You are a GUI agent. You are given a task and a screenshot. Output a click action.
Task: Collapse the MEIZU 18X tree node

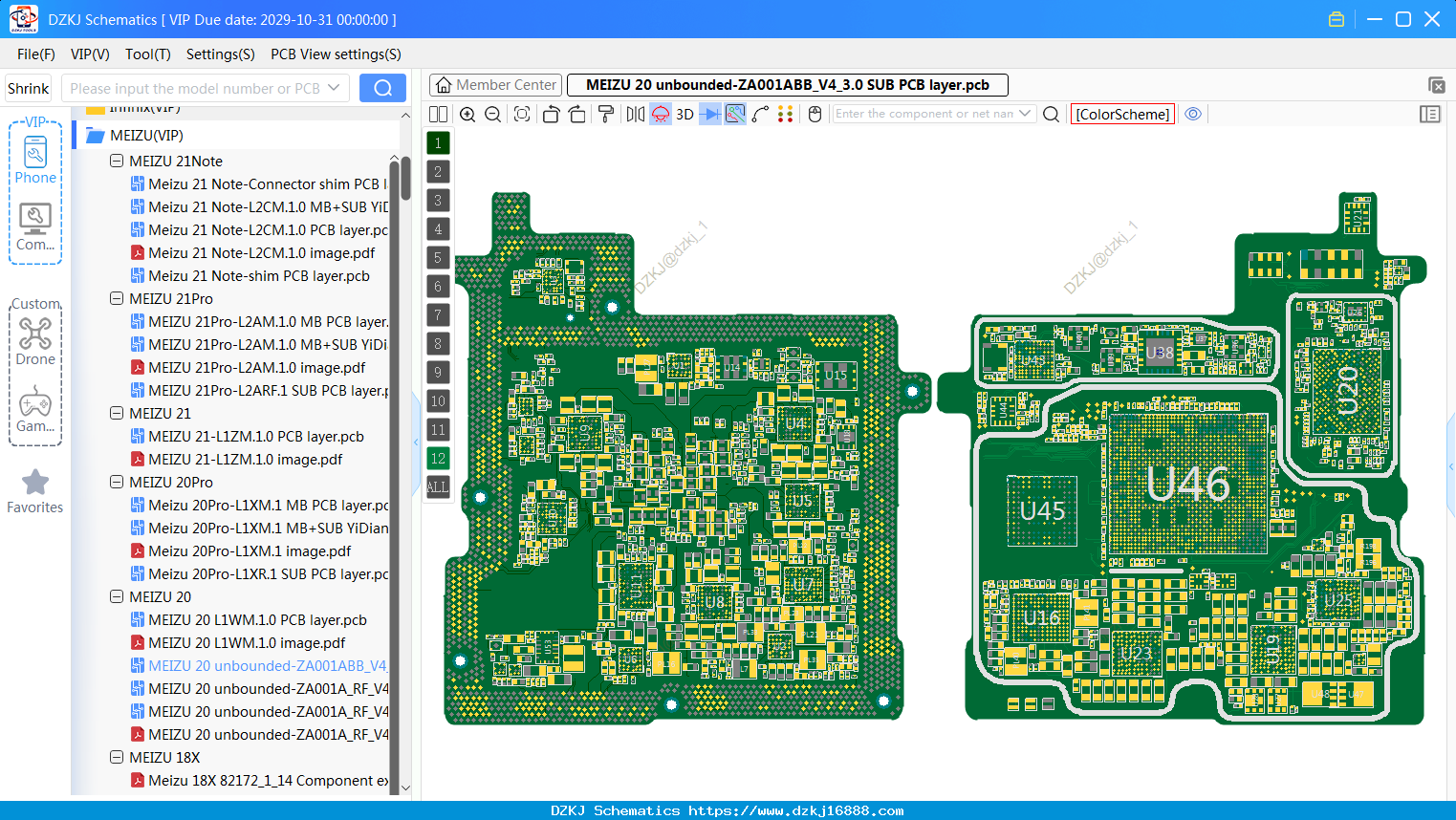(117, 758)
